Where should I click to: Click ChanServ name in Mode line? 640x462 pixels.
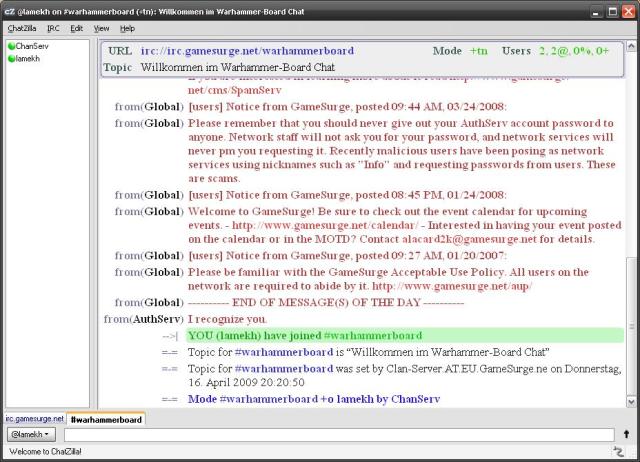pyautogui.click(x=416, y=399)
